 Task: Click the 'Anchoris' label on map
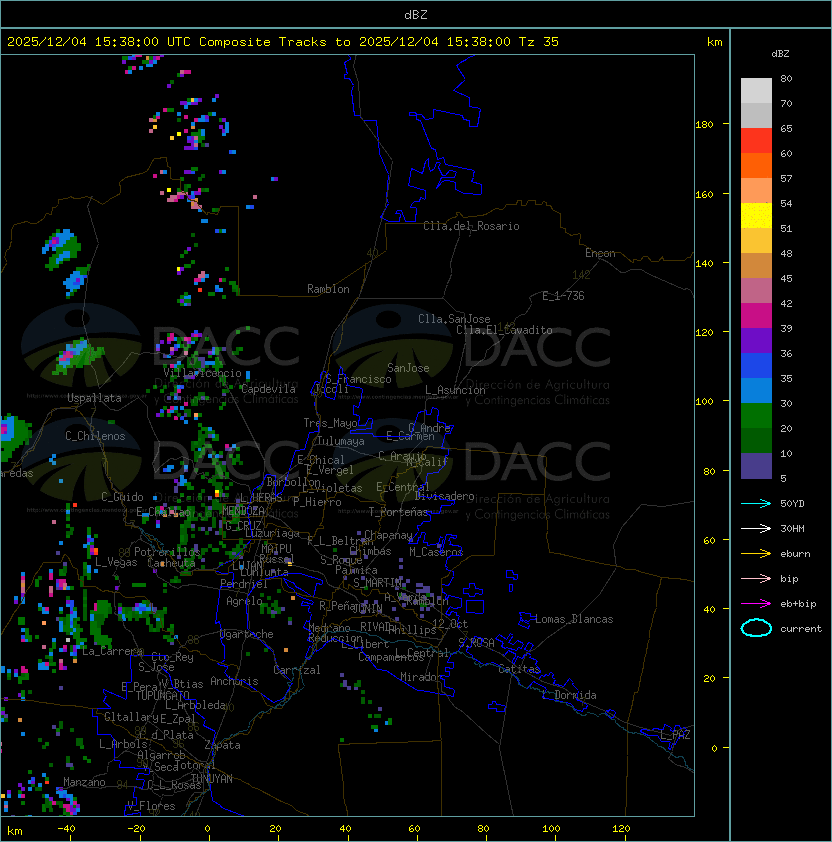pos(234,681)
